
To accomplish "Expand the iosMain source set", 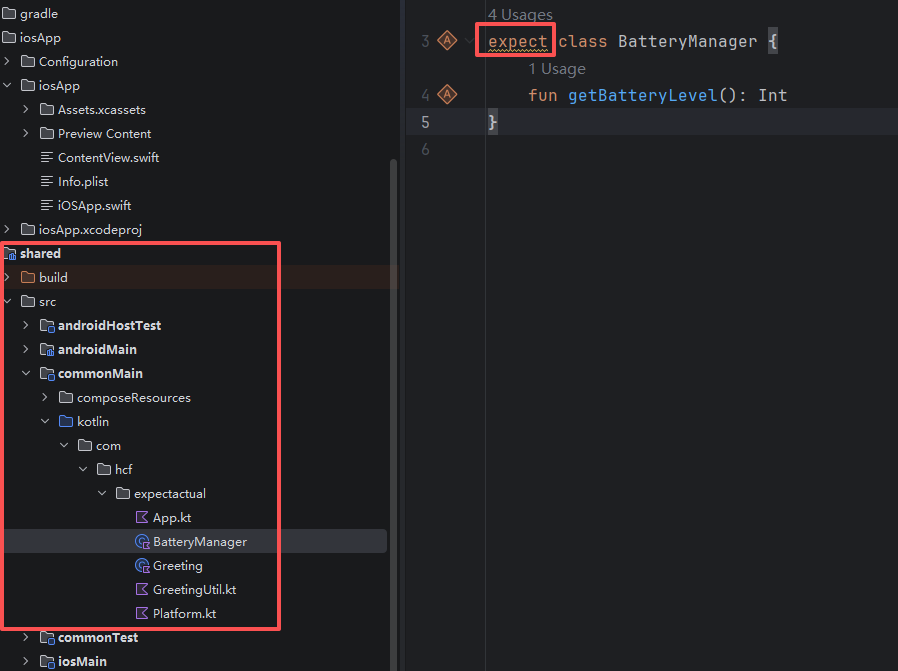I will tap(26, 661).
